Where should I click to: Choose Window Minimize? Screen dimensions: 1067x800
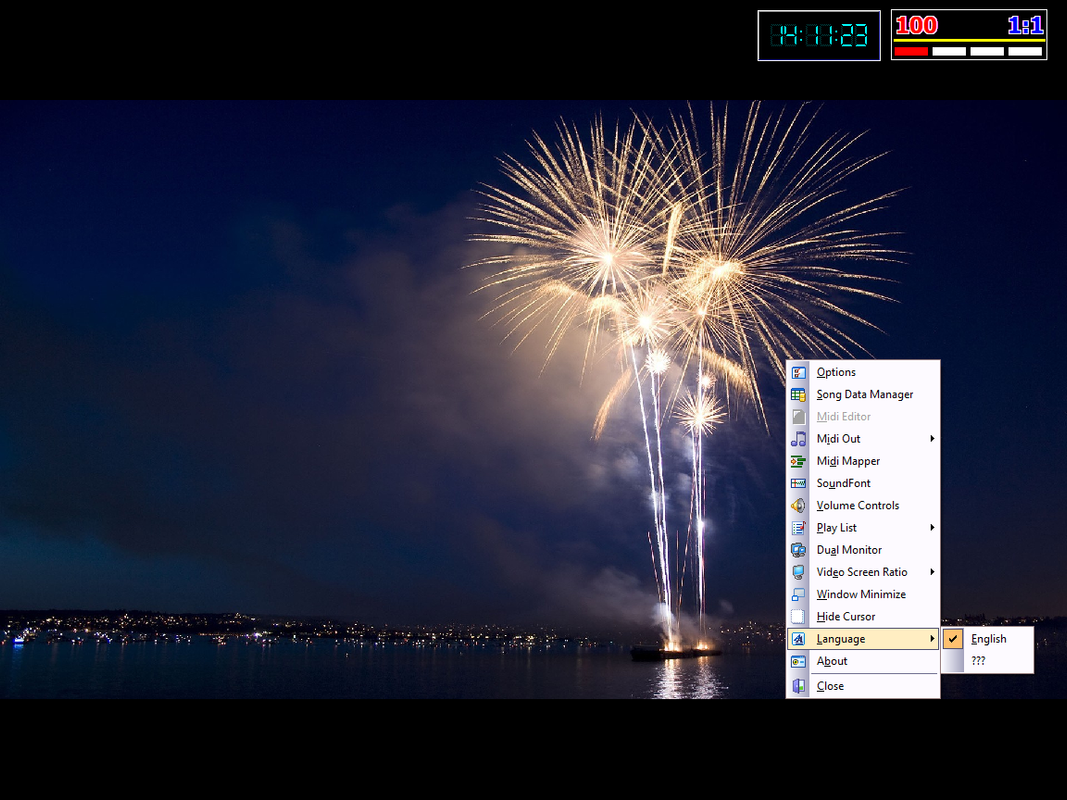[x=863, y=595]
